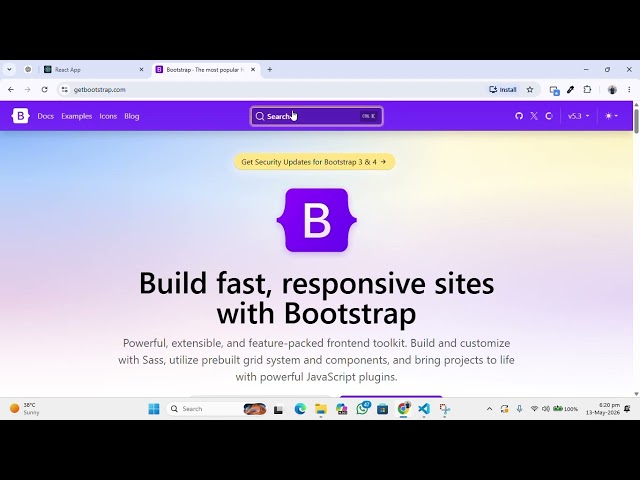640x480 pixels.
Task: Open the Open Collective icon link
Action: (x=549, y=116)
